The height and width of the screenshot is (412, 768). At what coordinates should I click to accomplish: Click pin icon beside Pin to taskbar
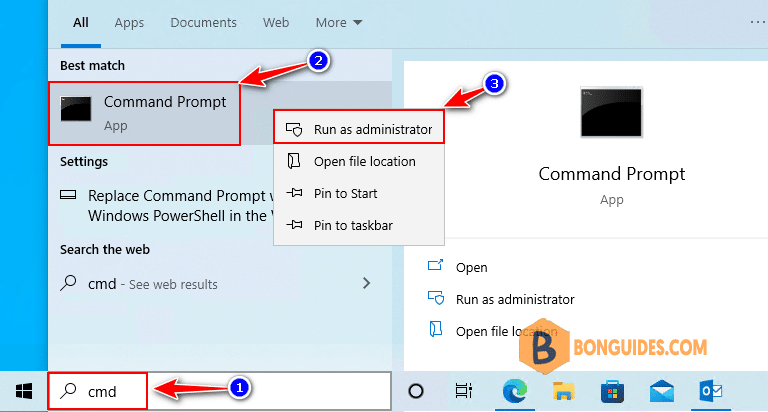tap(294, 225)
